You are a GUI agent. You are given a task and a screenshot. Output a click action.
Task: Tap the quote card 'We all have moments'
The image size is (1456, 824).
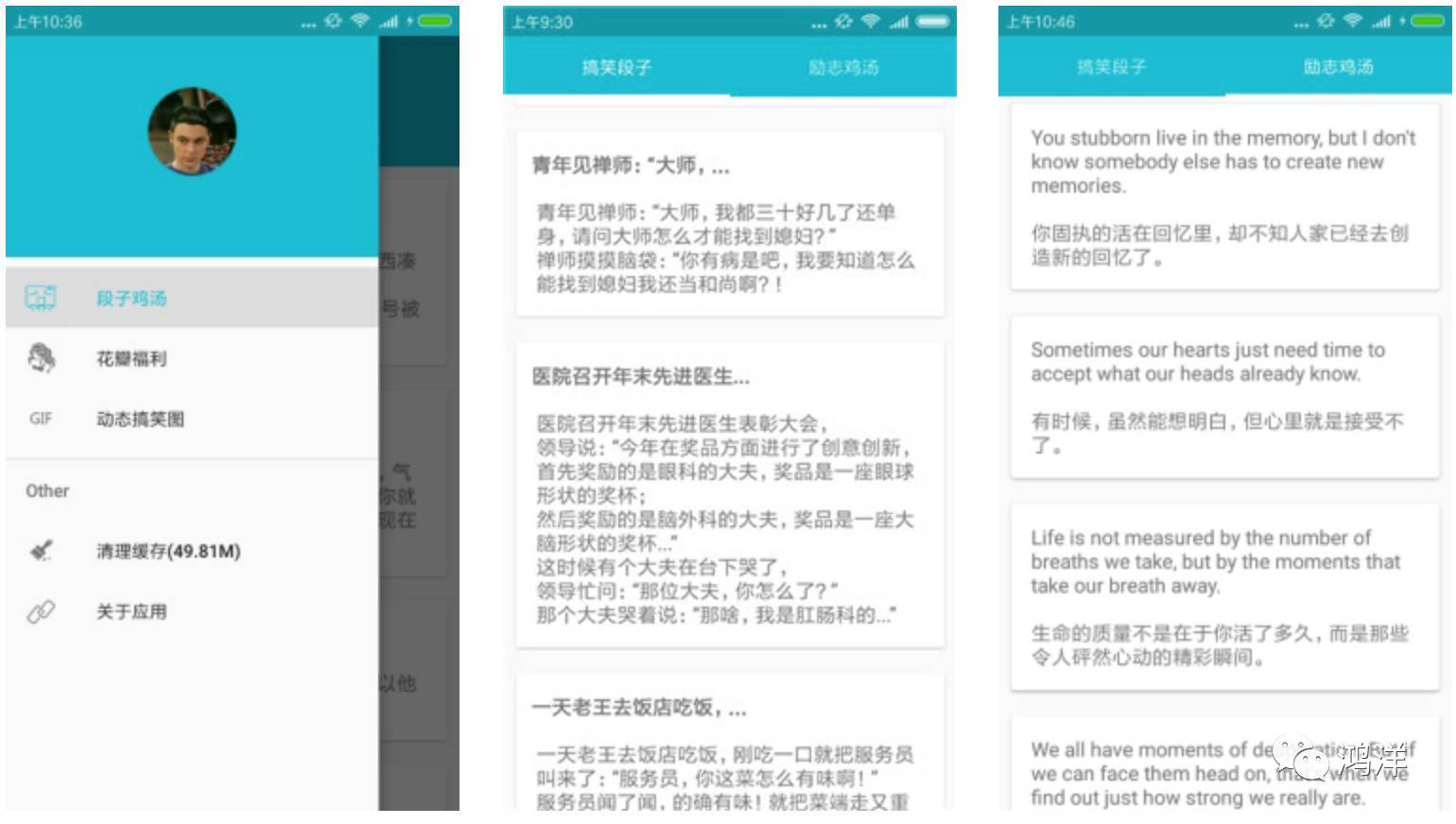tap(1225, 764)
